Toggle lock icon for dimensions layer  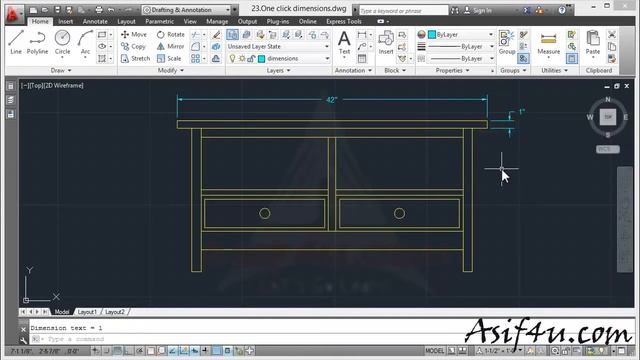pos(251,59)
